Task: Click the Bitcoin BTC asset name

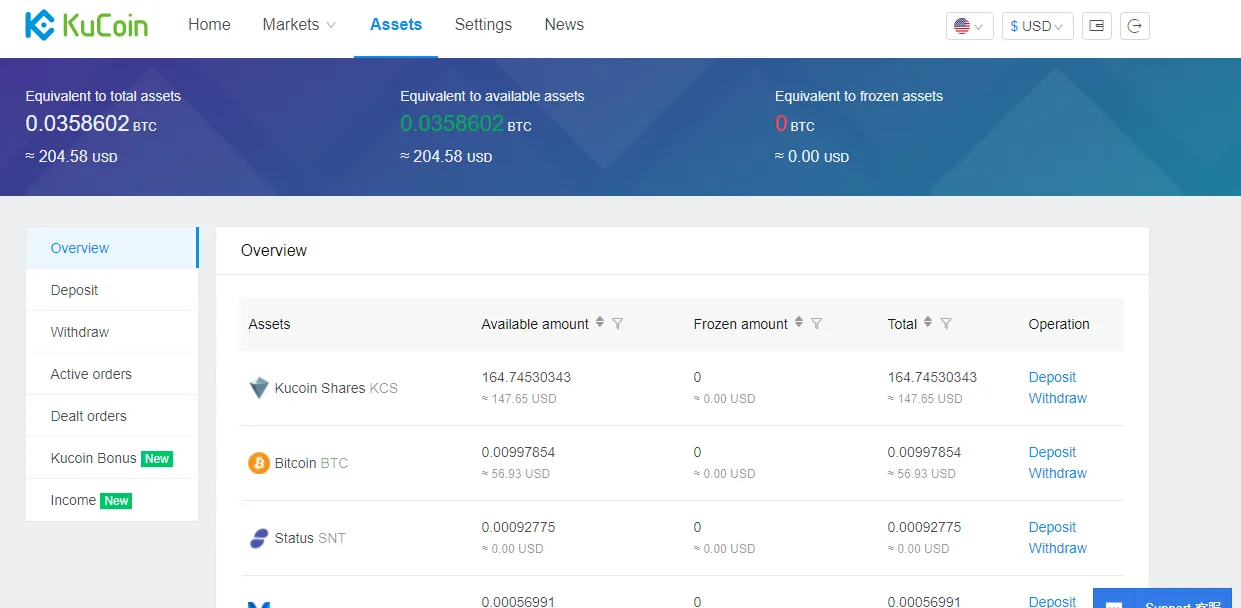Action: [x=311, y=463]
